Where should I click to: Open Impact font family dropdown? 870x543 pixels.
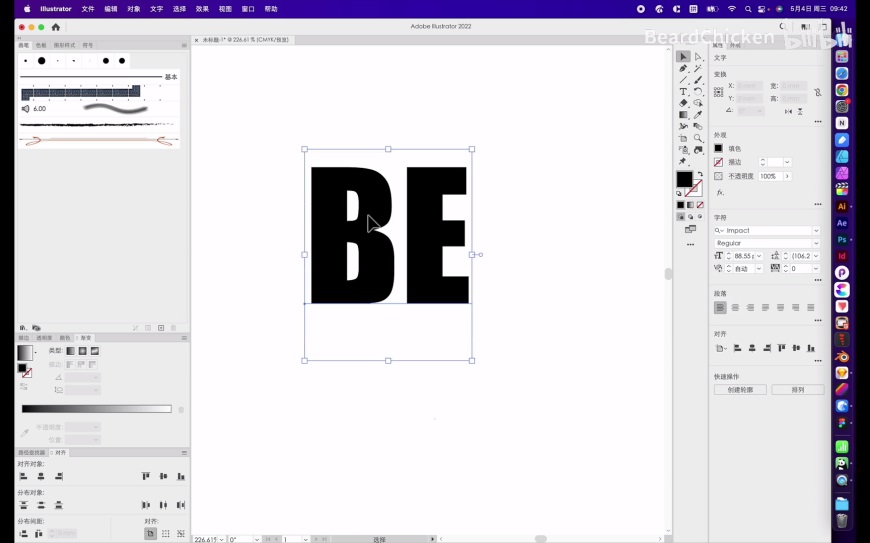click(816, 231)
